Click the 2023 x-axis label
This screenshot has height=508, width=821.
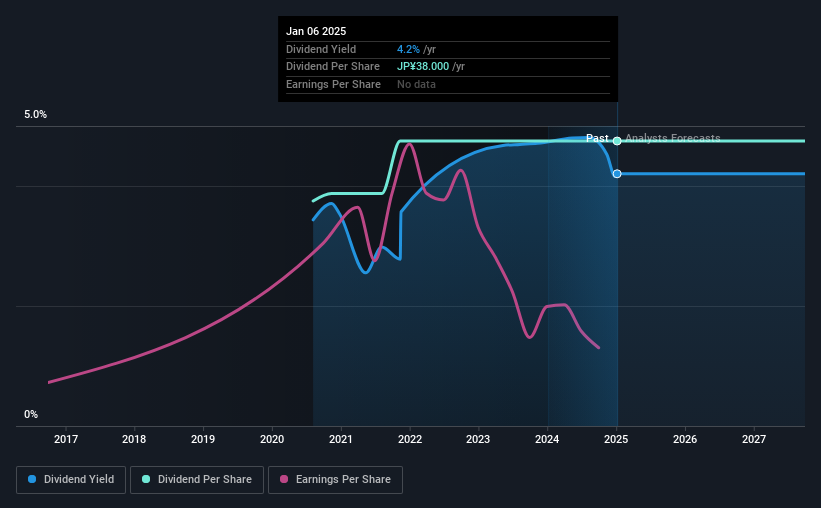[478, 439]
